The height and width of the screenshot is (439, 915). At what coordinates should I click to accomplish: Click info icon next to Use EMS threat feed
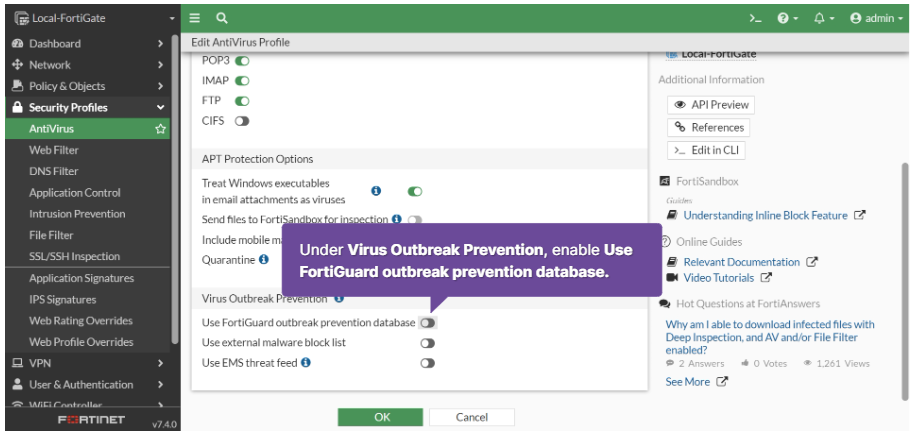(x=306, y=363)
